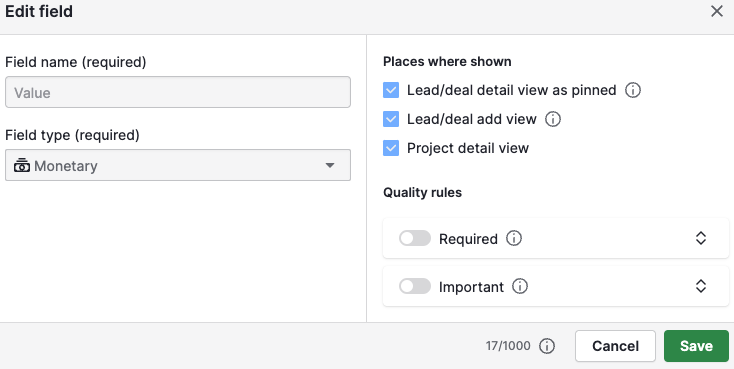Click the Field name Value input
Image resolution: width=734 pixels, height=369 pixels.
178,92
